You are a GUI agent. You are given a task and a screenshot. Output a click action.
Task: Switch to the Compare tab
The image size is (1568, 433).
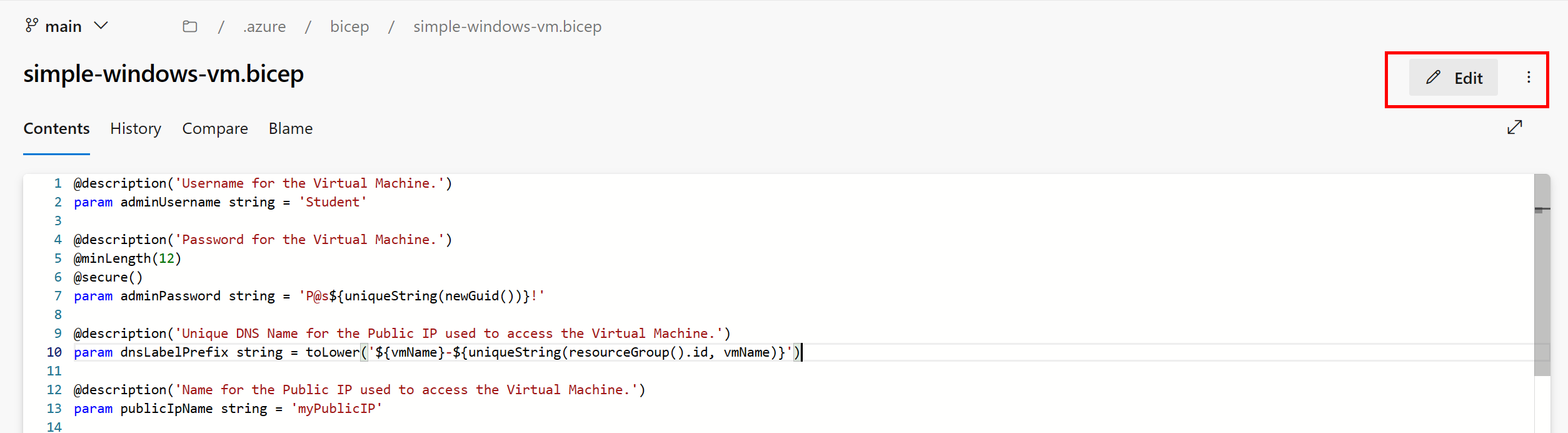215,128
